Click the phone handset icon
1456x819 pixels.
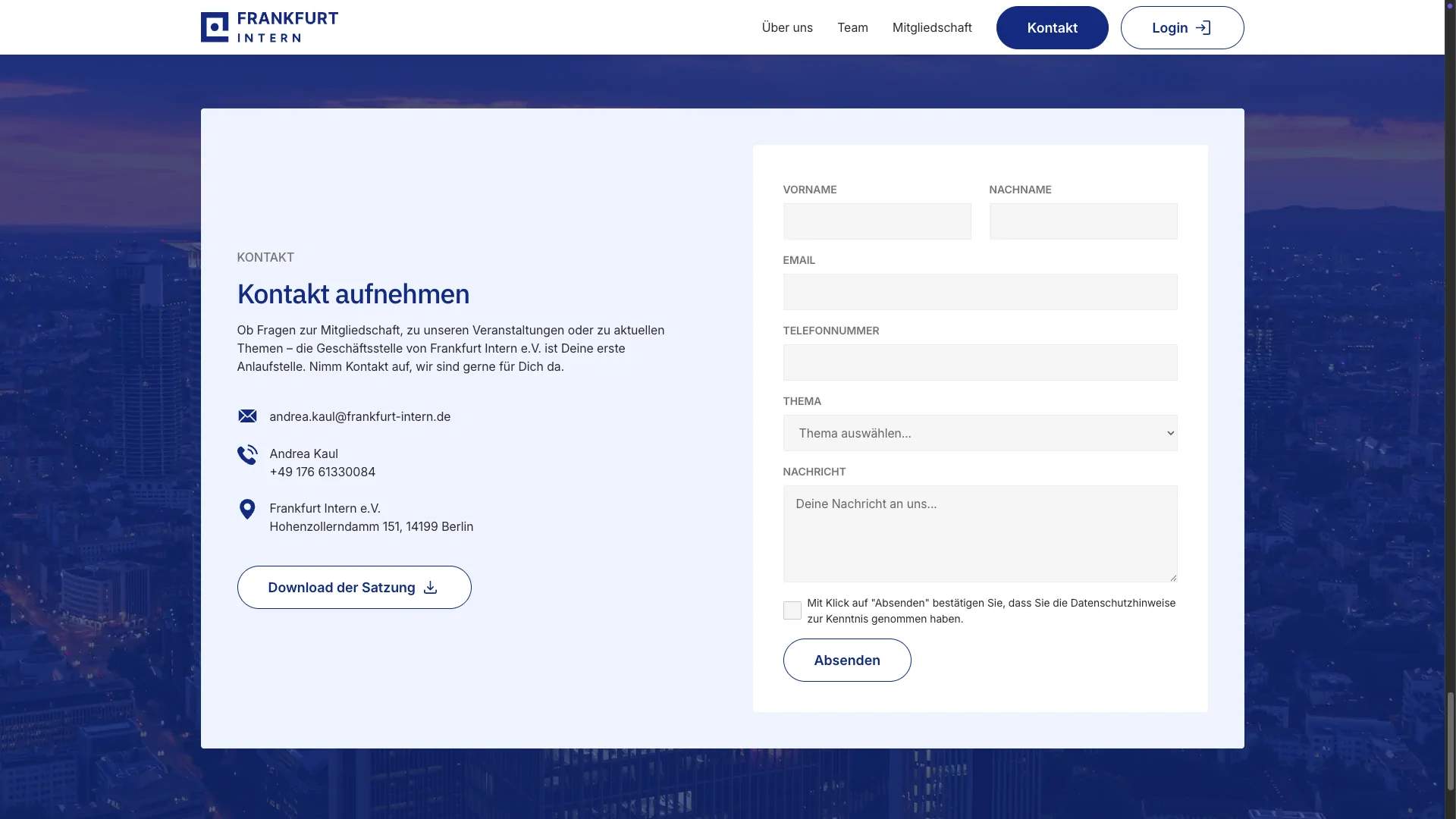[247, 454]
